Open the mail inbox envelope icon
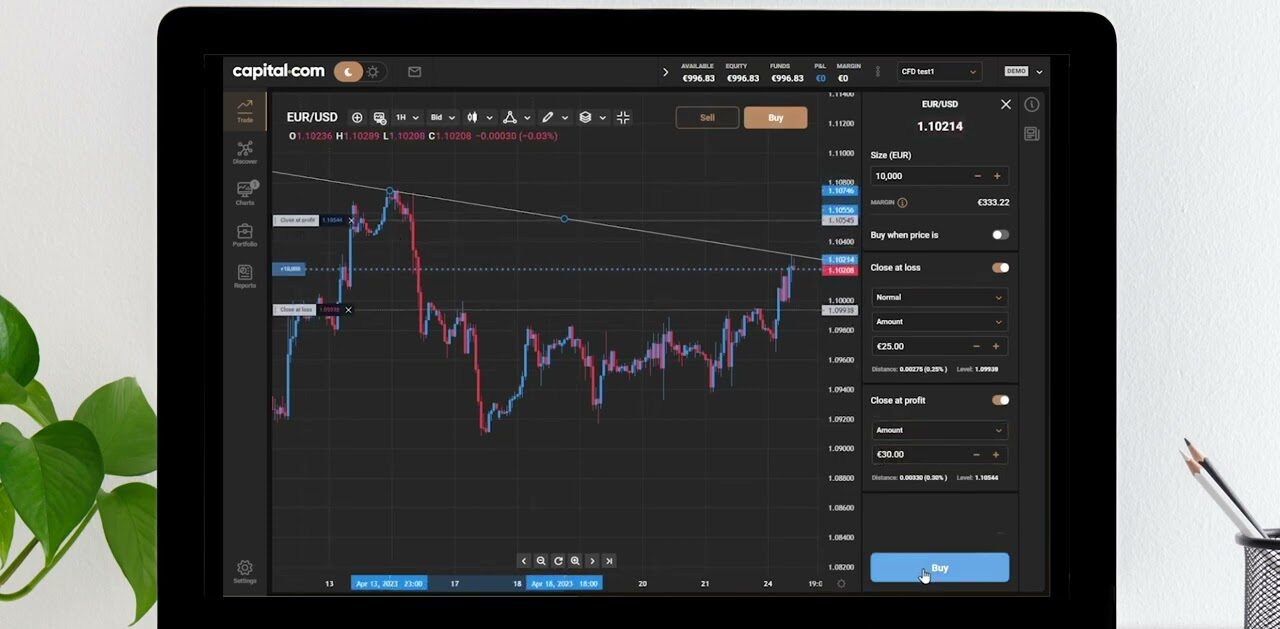This screenshot has height=629, width=1280. point(414,72)
